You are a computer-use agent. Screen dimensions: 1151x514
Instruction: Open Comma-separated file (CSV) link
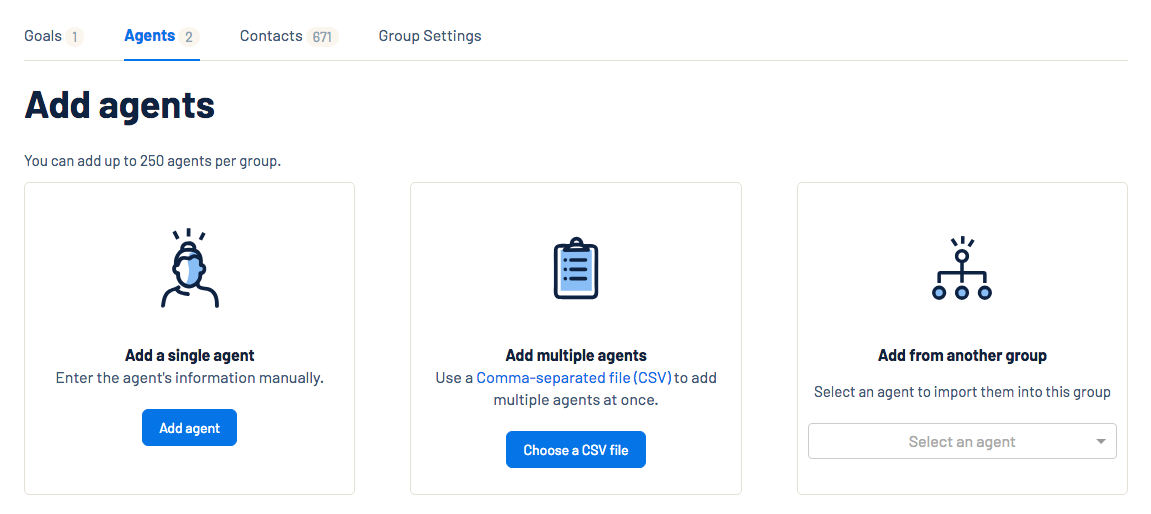574,378
